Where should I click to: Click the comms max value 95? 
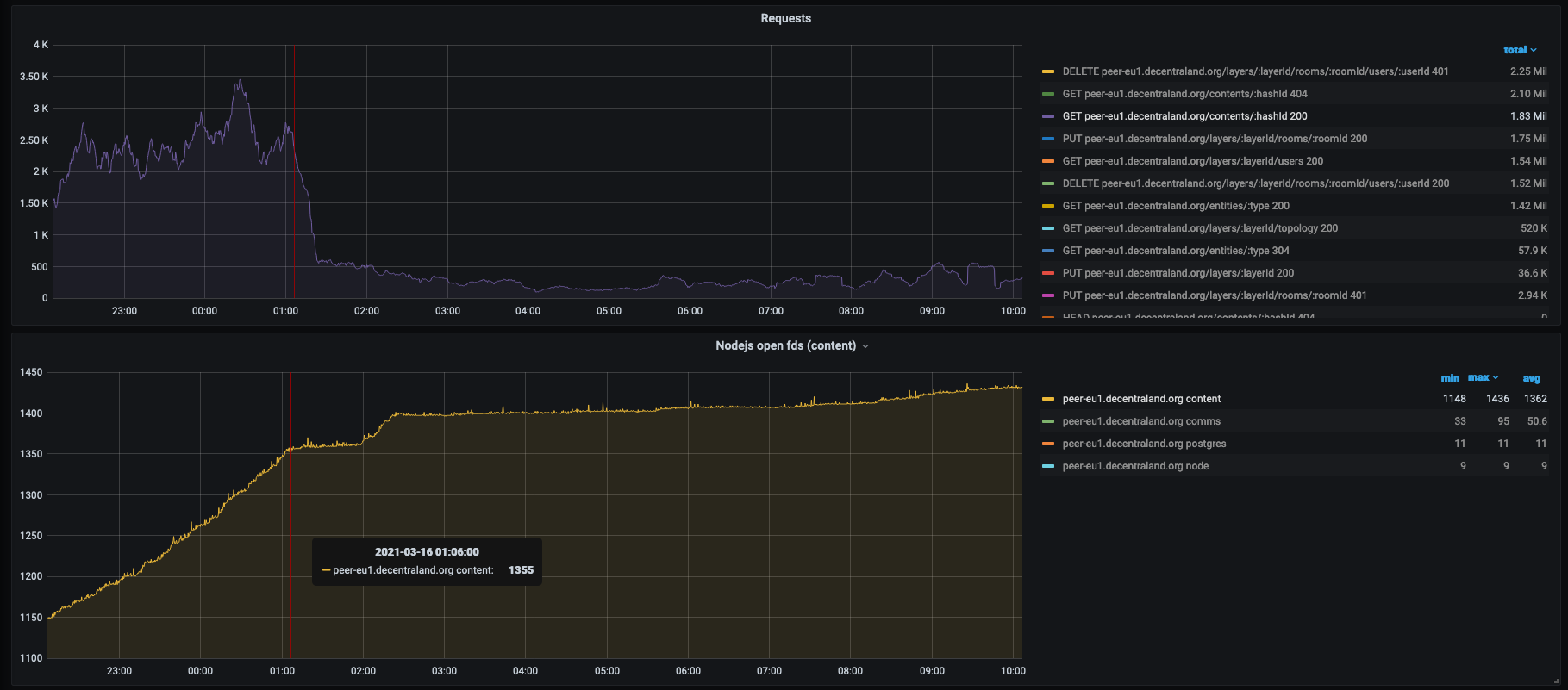click(1503, 421)
